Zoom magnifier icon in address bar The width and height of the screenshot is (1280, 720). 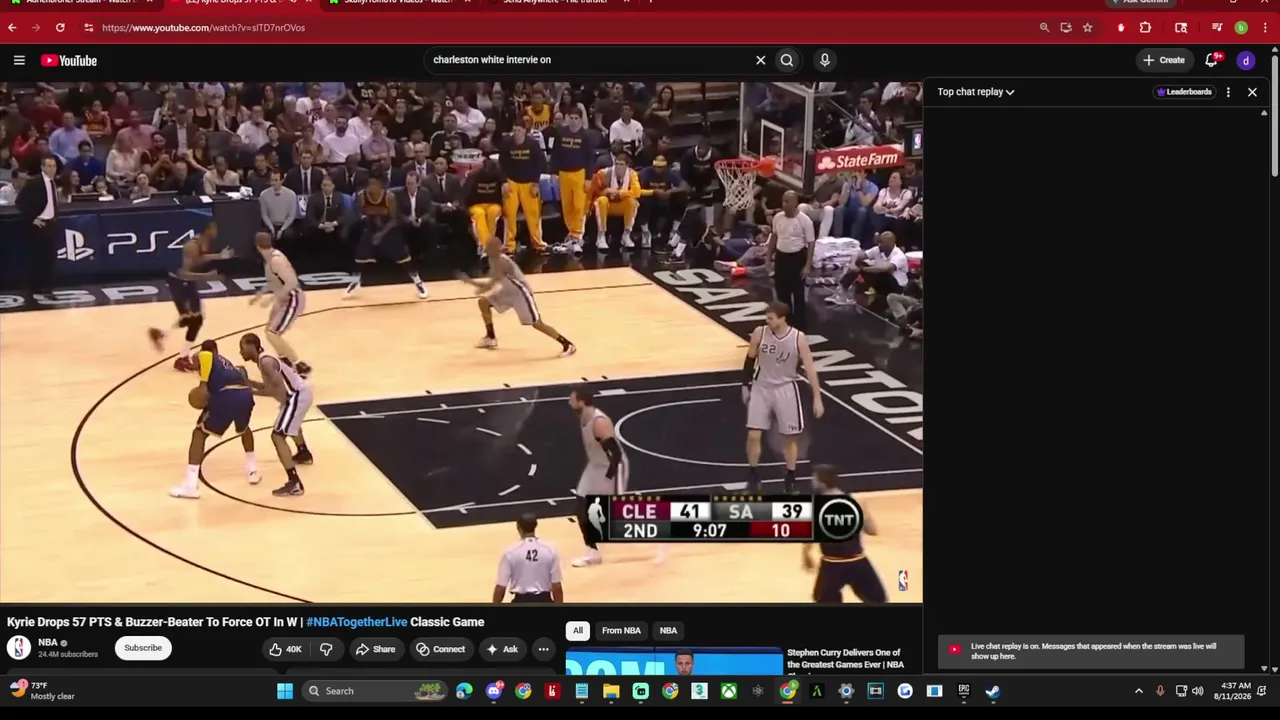coord(1044,28)
